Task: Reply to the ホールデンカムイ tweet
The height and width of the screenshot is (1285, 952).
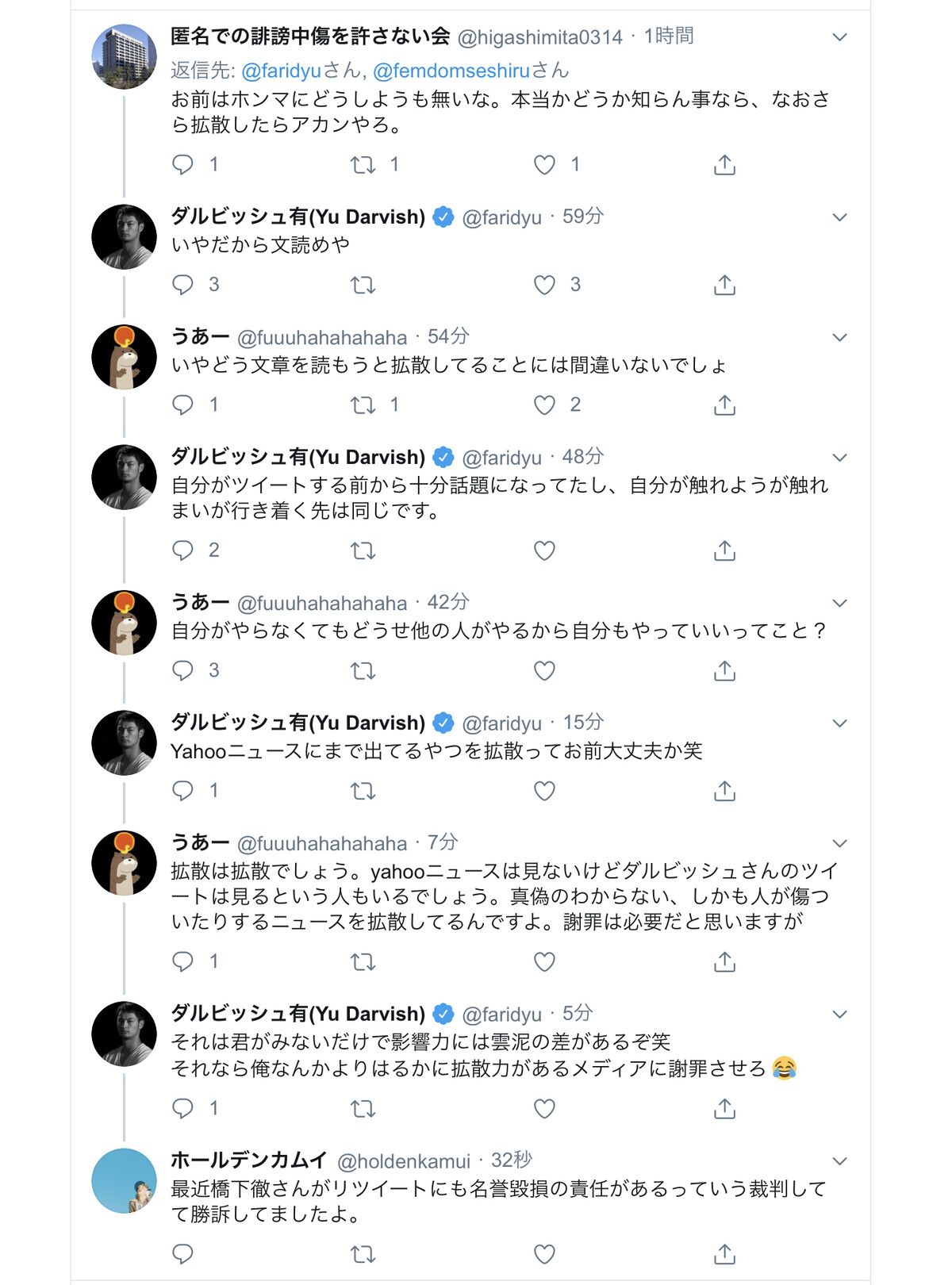Action: [x=183, y=1254]
